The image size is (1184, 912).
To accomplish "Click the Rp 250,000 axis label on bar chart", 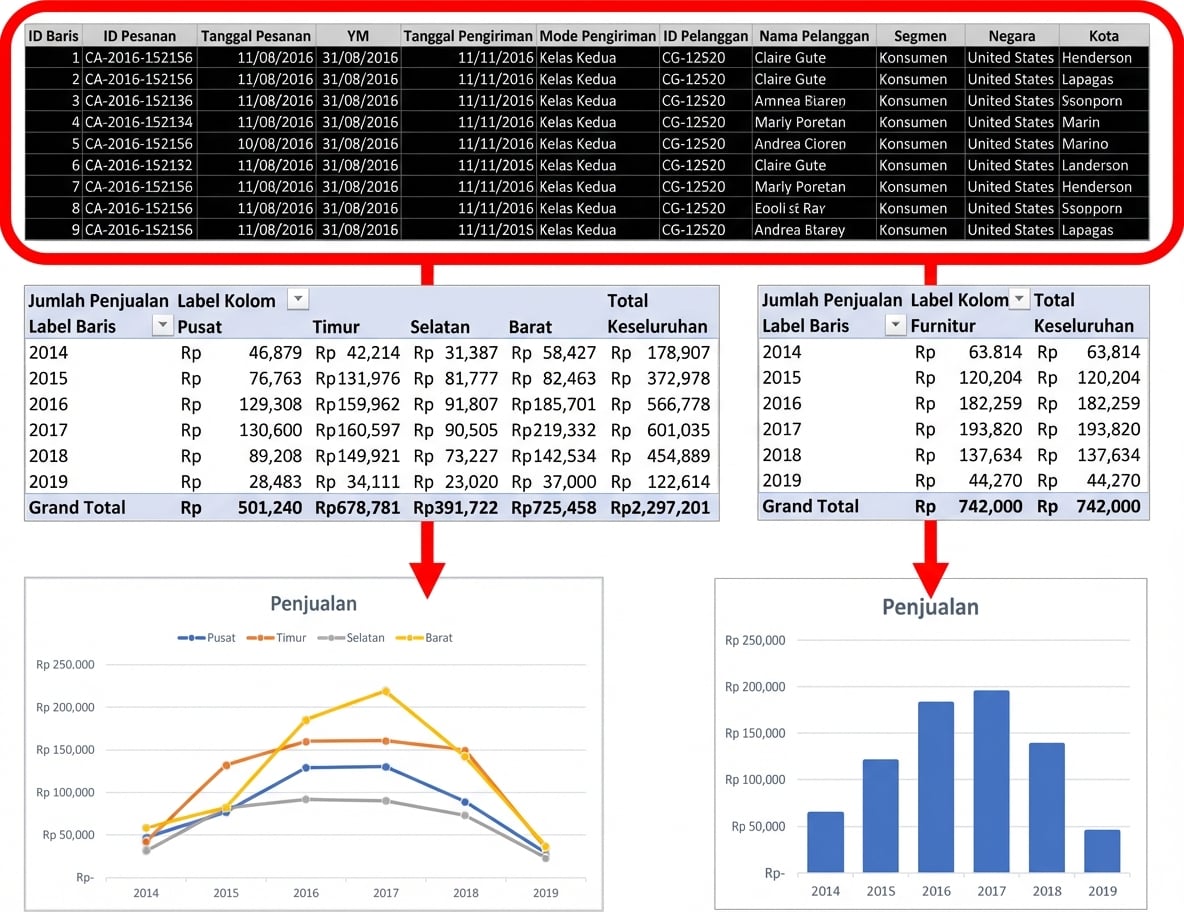I will tap(754, 641).
